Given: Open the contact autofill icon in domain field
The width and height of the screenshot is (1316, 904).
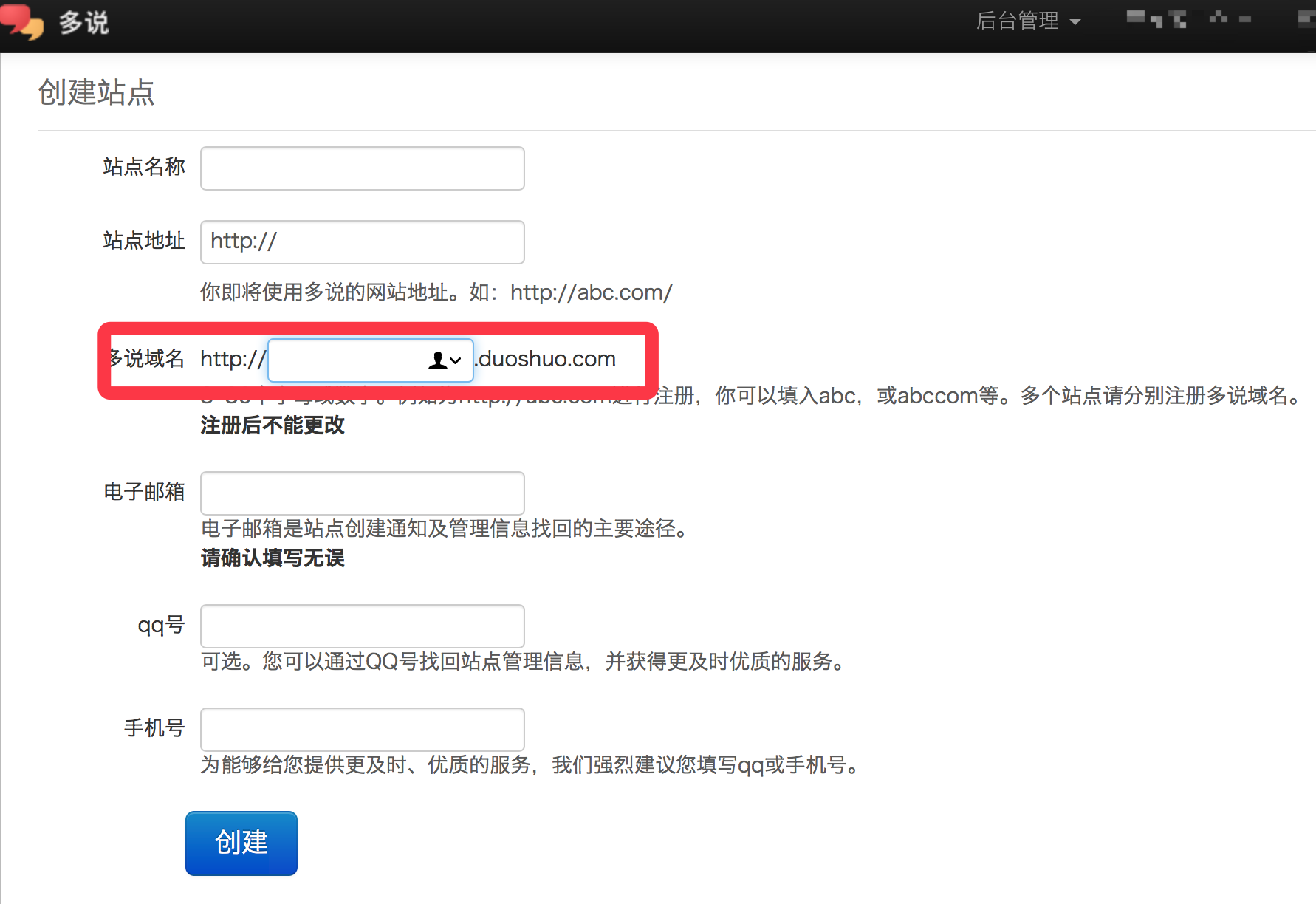Looking at the screenshot, I should coord(444,360).
